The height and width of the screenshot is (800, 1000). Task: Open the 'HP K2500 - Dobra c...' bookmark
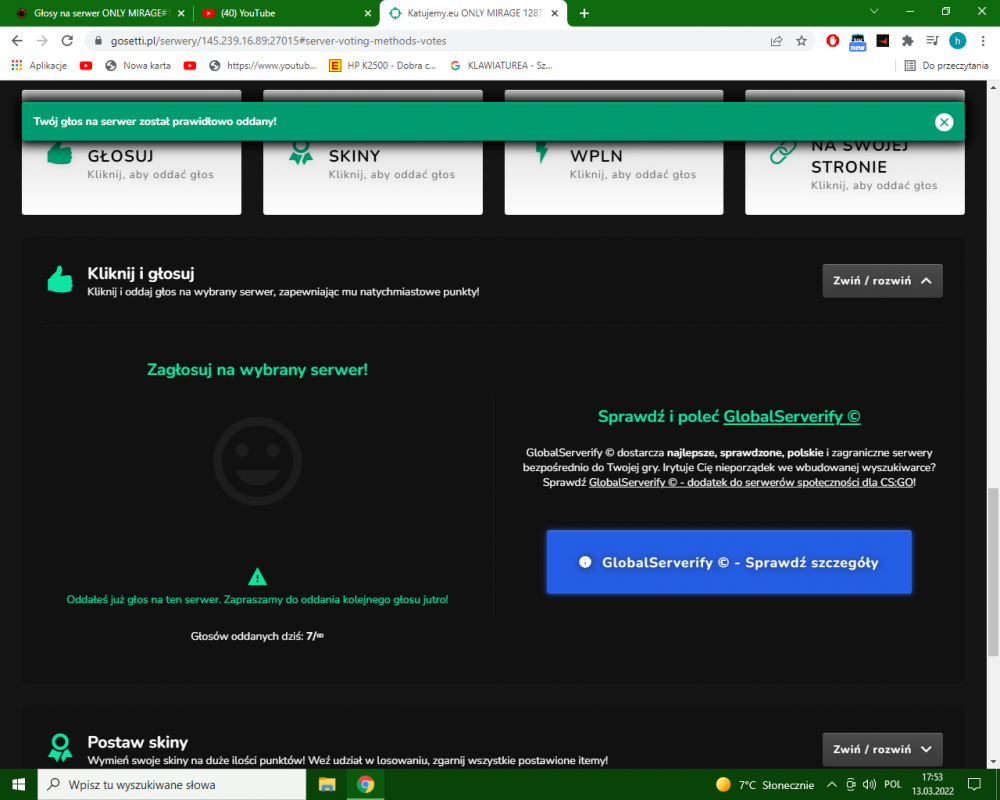[383, 65]
